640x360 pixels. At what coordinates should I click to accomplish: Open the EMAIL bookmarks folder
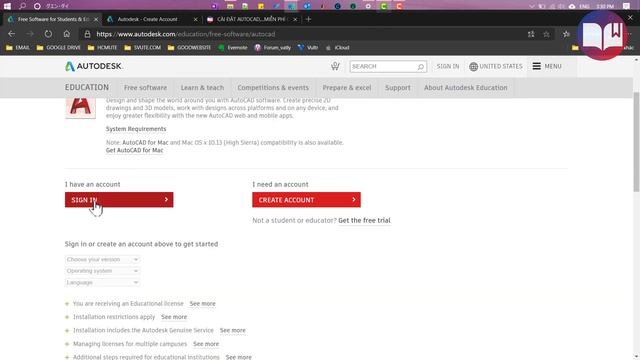[18, 48]
